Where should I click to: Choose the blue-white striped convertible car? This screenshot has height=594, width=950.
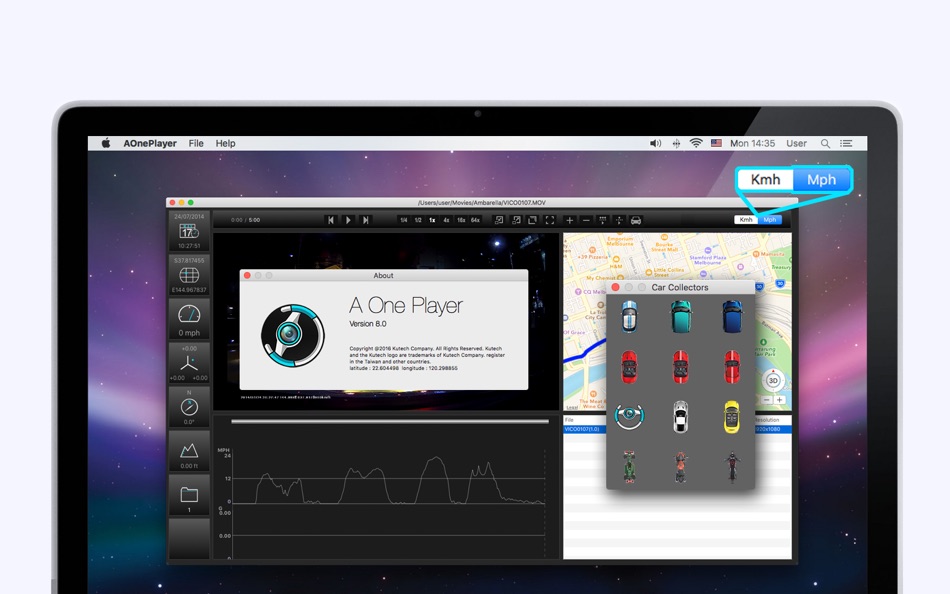click(629, 316)
